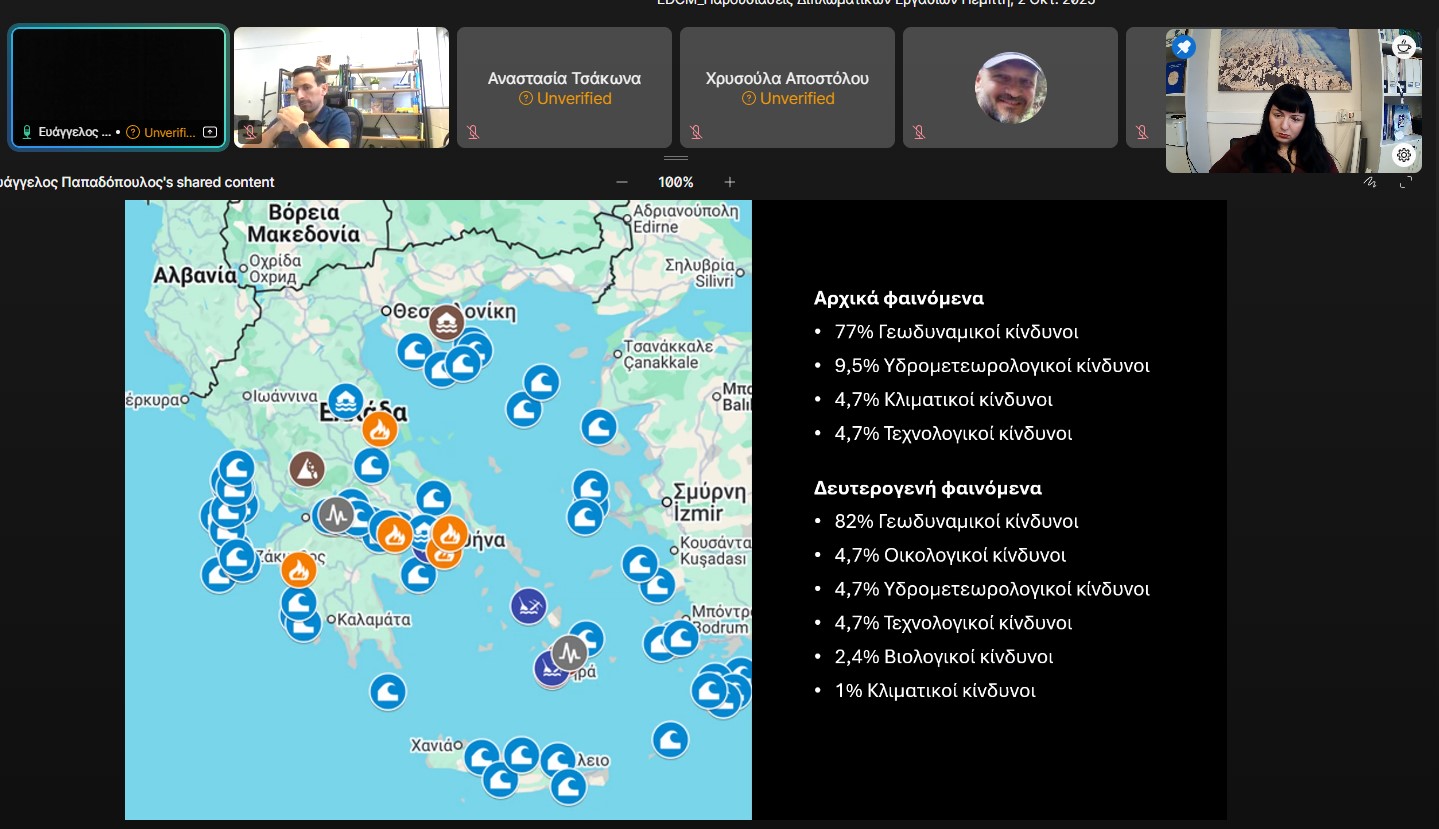Open the annotation squiggle tool
The height and width of the screenshot is (829, 1439).
[x=1370, y=182]
